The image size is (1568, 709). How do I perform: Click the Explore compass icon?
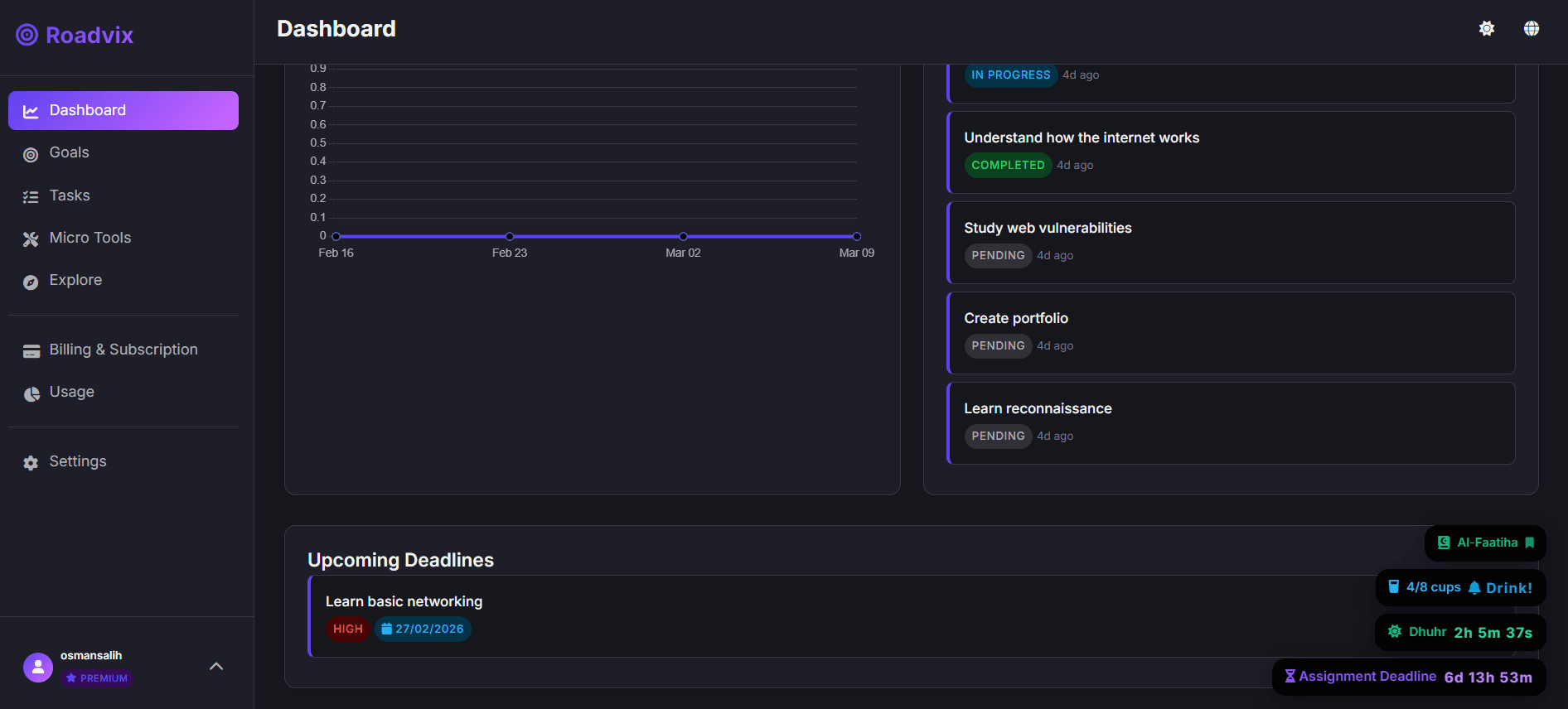31,282
